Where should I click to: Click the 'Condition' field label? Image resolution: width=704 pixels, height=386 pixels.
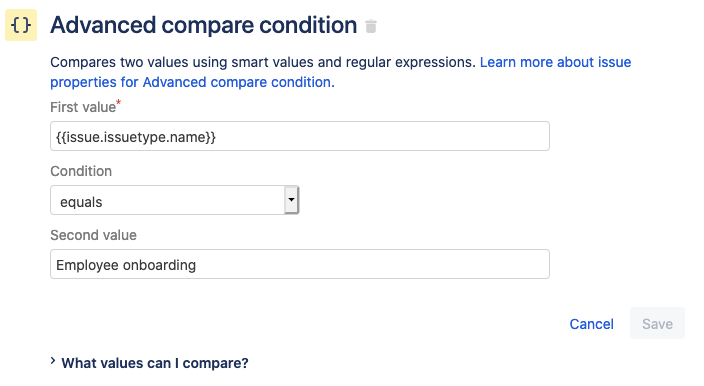pyautogui.click(x=81, y=171)
